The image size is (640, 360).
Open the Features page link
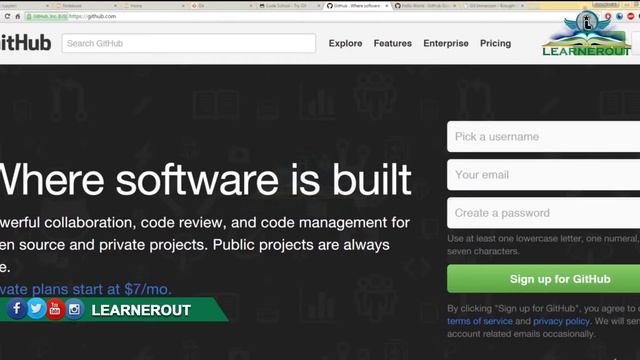(393, 43)
